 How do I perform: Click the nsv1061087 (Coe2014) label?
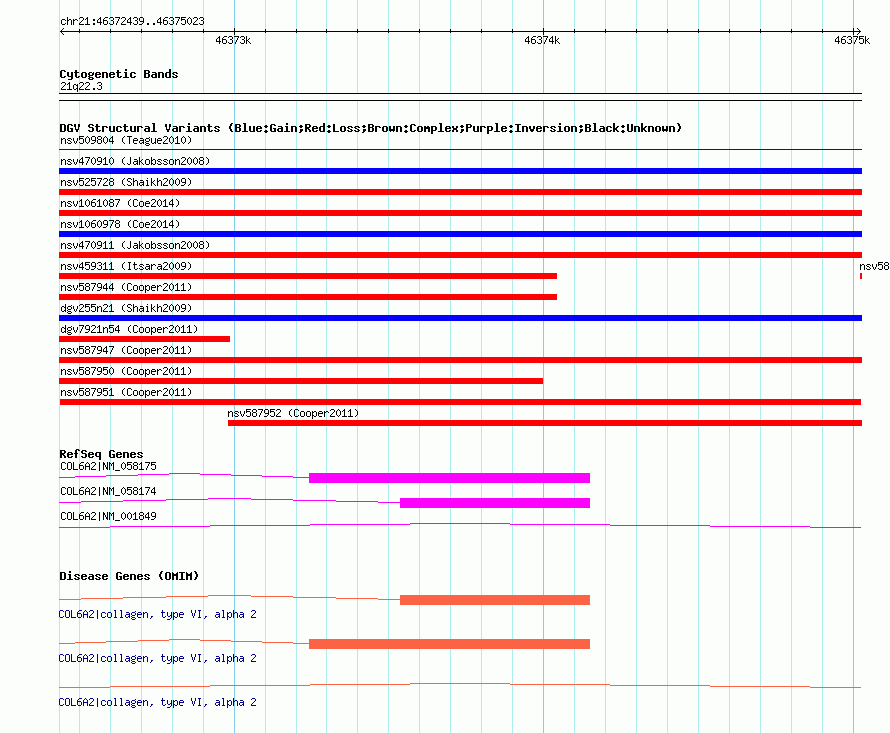coord(120,203)
